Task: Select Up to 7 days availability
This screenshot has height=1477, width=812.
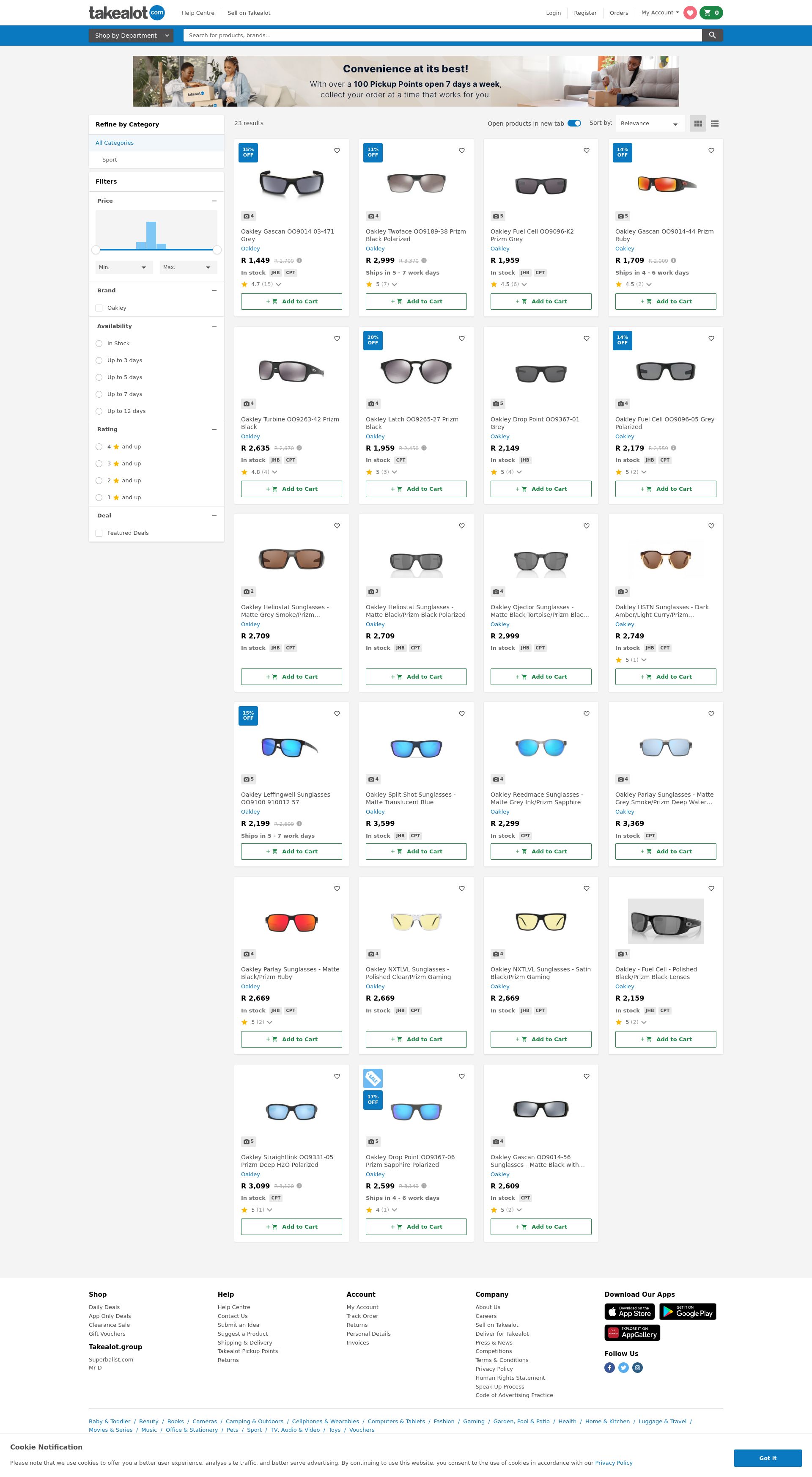Action: point(99,394)
